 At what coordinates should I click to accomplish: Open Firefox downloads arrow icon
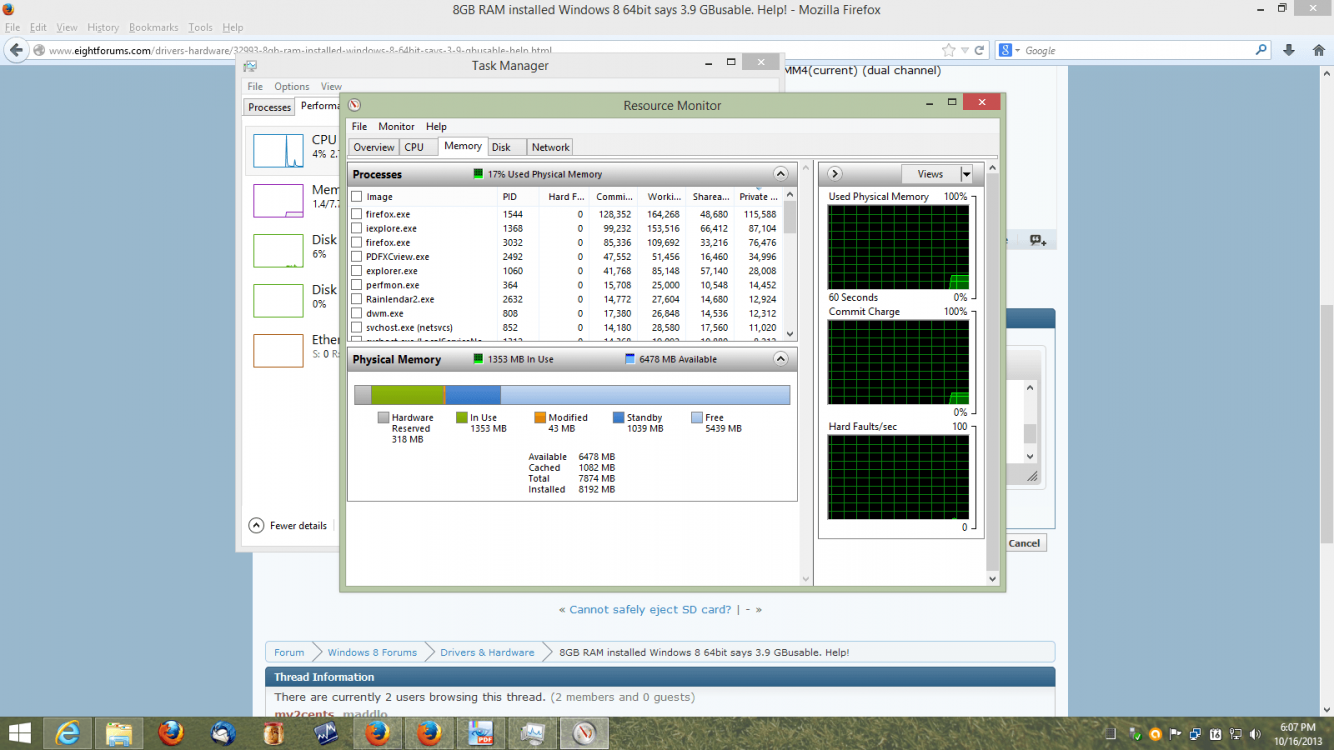click(x=1289, y=50)
